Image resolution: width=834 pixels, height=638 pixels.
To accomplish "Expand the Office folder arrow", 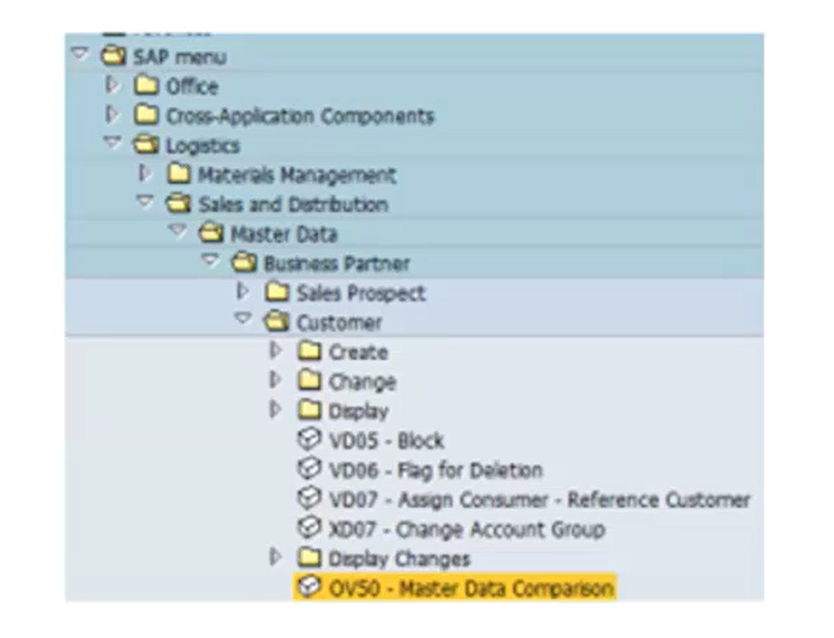I will click(x=112, y=84).
